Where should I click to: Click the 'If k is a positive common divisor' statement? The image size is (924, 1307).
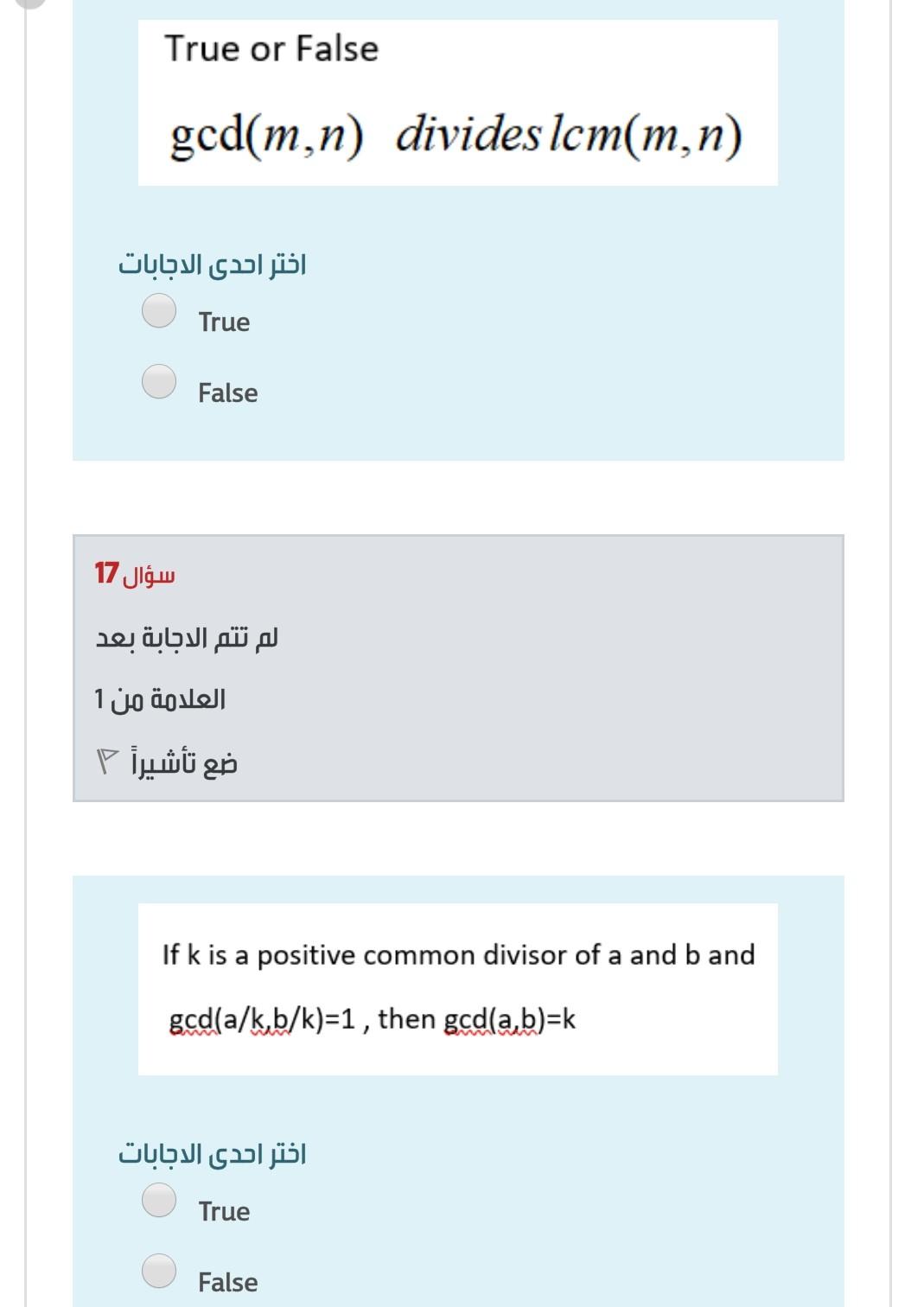tap(458, 955)
